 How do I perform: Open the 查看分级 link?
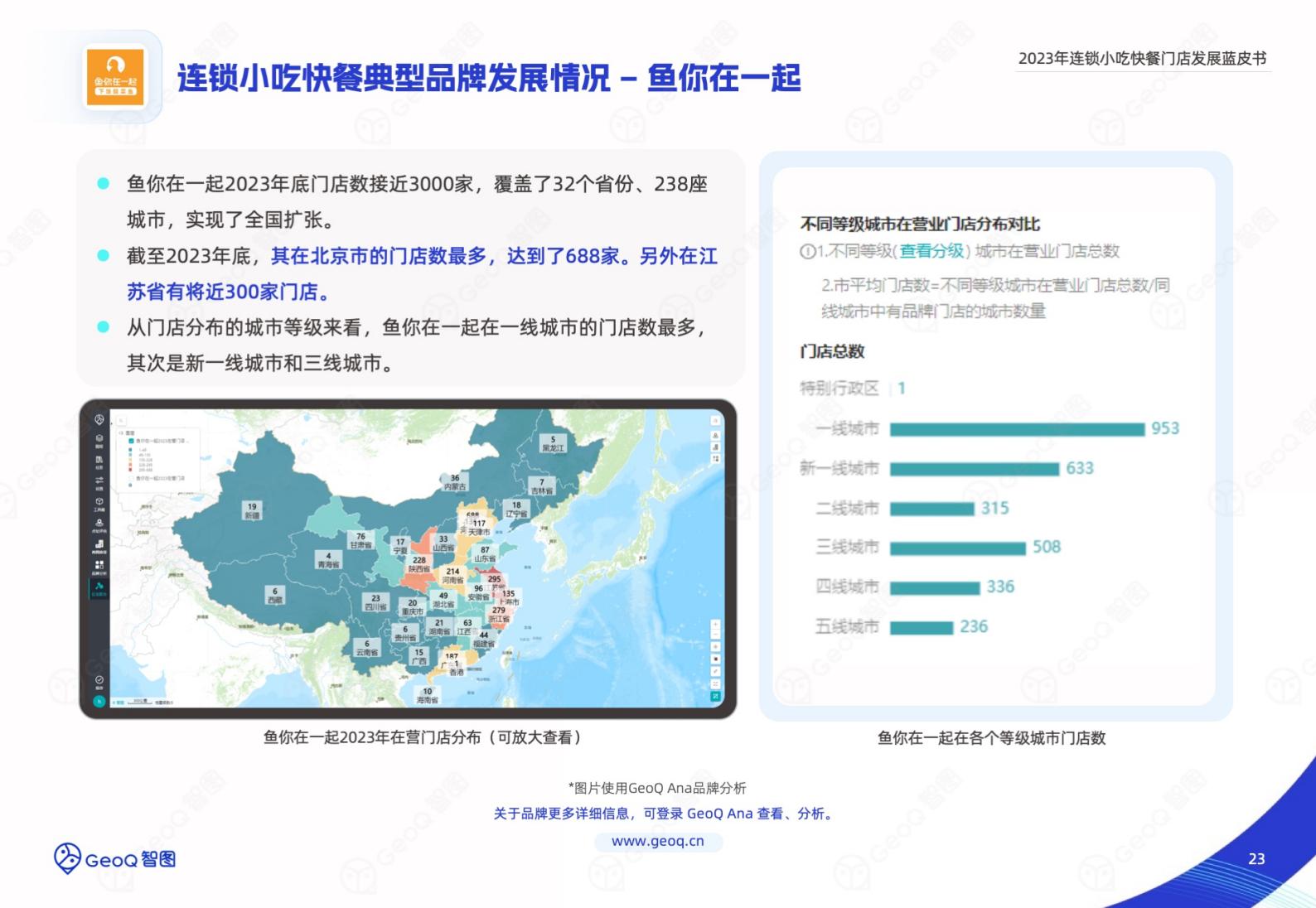(x=931, y=251)
